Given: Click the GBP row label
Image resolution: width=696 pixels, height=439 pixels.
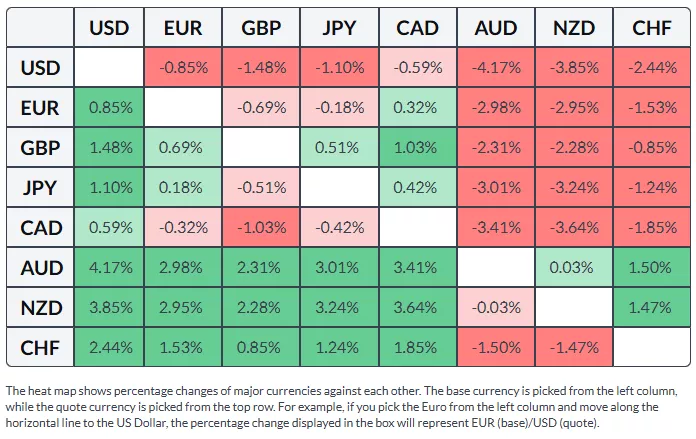Looking at the screenshot, I should [x=41, y=148].
